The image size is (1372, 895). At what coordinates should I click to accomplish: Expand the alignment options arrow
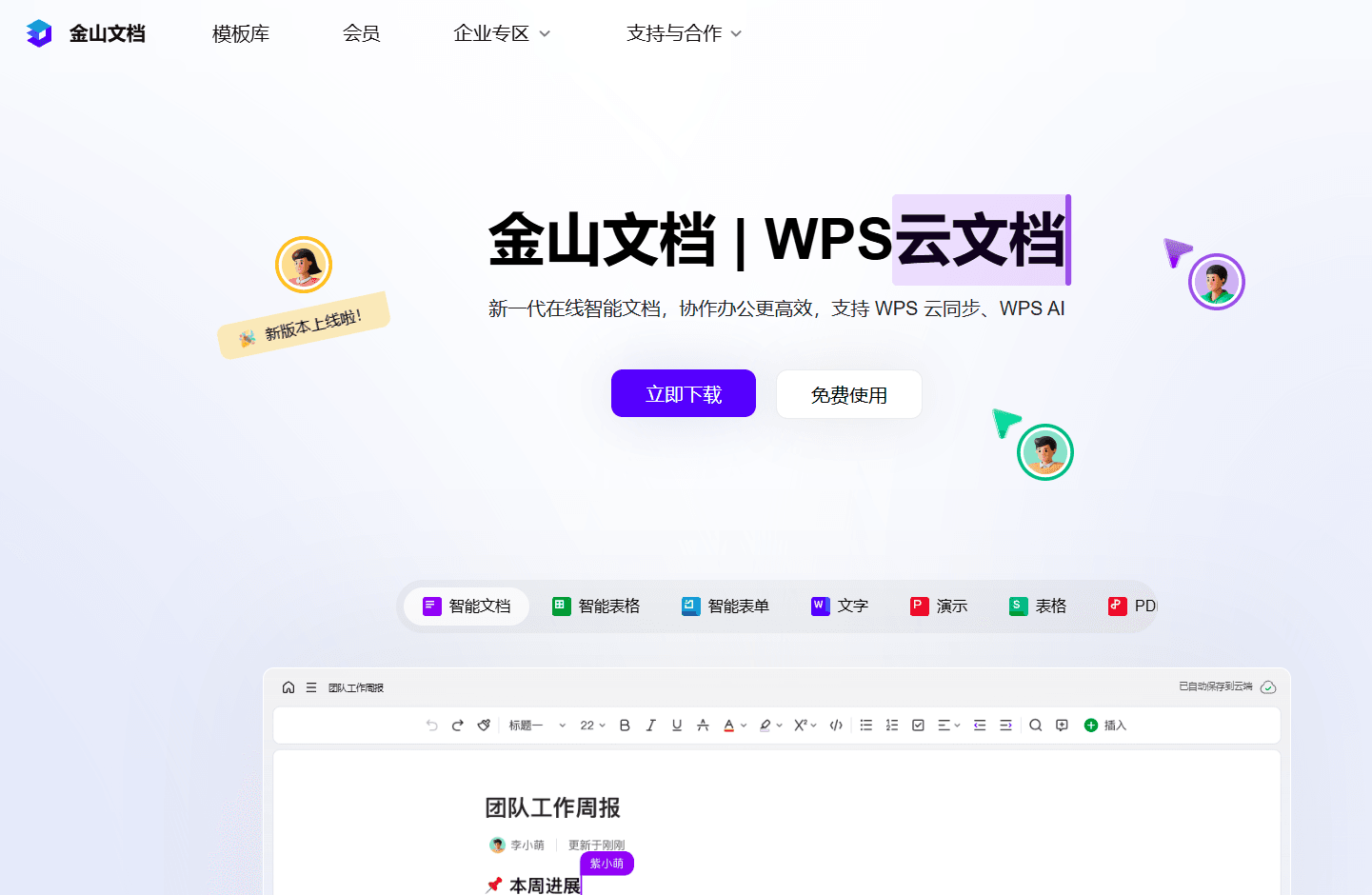point(957,726)
